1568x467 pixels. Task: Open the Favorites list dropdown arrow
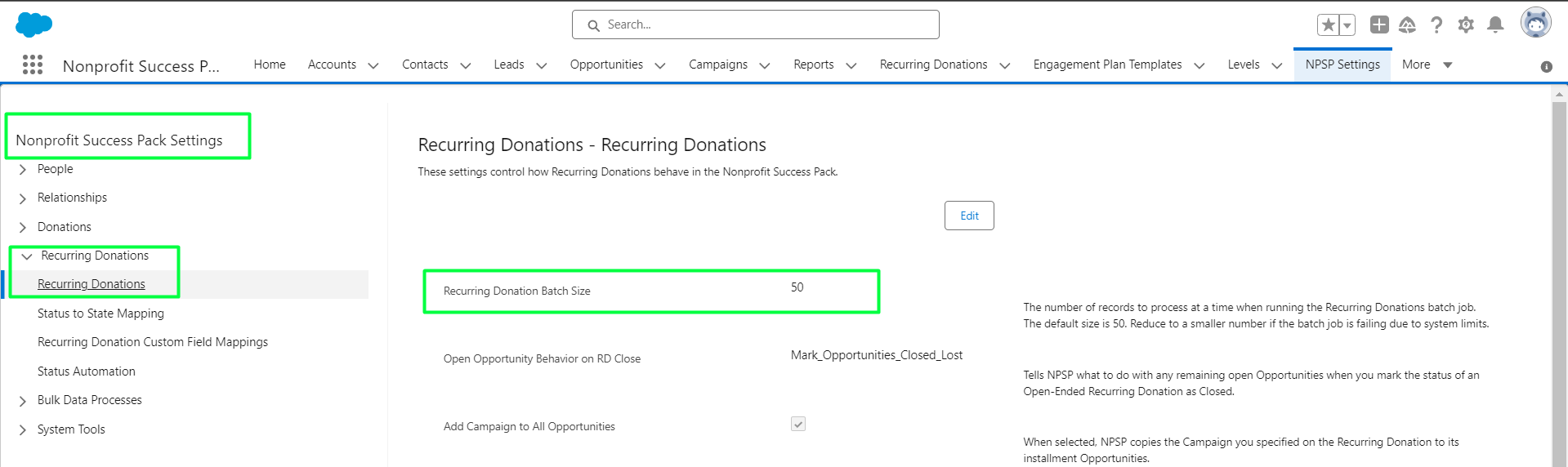coord(1347,25)
